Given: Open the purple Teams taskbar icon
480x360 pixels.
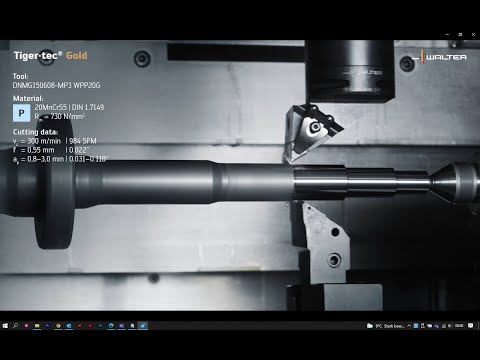Looking at the screenshot, I should coord(122,326).
